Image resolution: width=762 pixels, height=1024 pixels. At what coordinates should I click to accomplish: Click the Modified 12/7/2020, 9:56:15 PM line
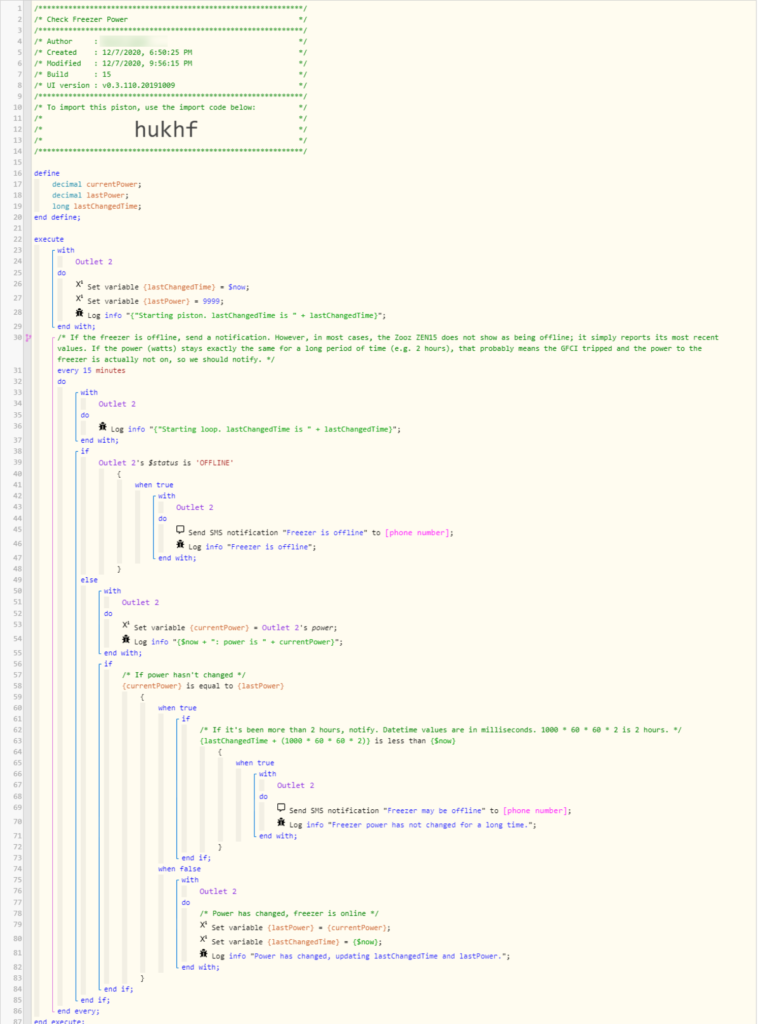pyautogui.click(x=113, y=63)
